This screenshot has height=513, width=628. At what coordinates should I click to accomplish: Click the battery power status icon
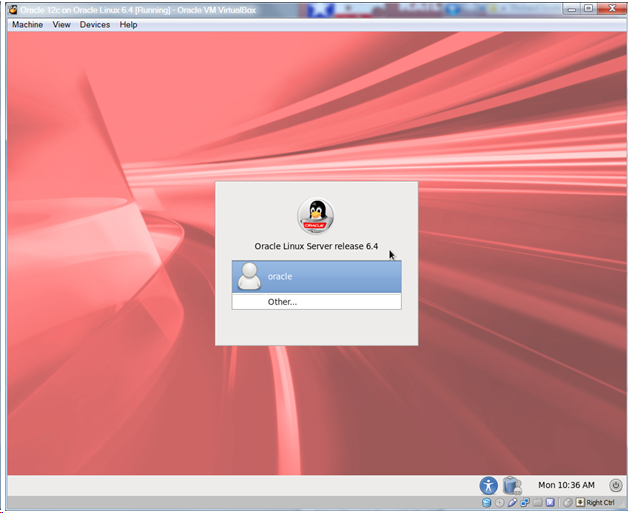pyautogui.click(x=512, y=485)
